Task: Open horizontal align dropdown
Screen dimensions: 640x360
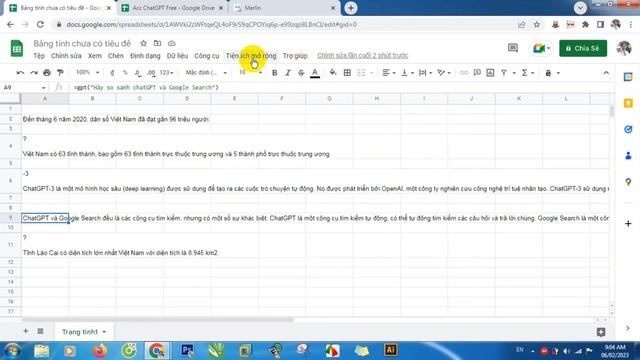Action: click(389, 73)
